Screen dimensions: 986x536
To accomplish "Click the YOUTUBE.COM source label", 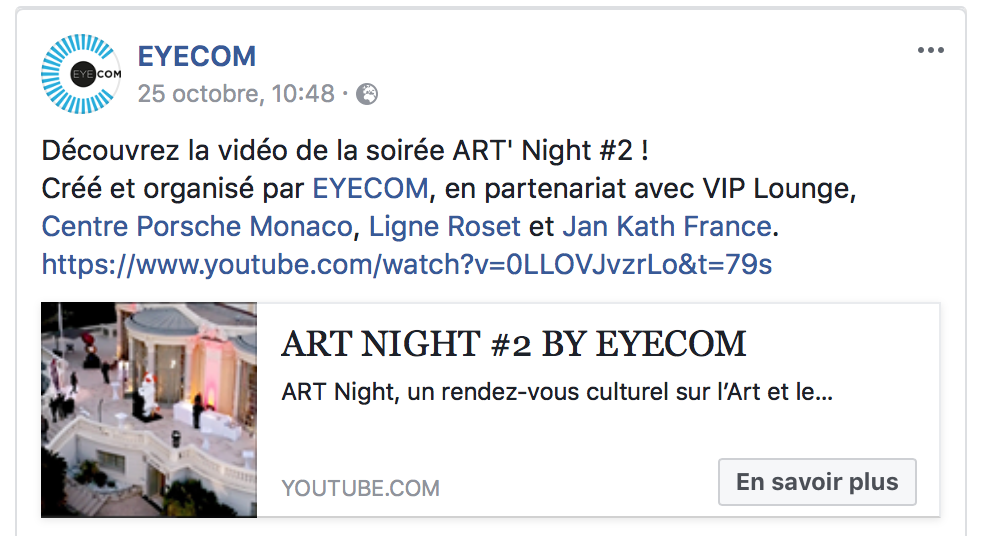I will pos(360,488).
